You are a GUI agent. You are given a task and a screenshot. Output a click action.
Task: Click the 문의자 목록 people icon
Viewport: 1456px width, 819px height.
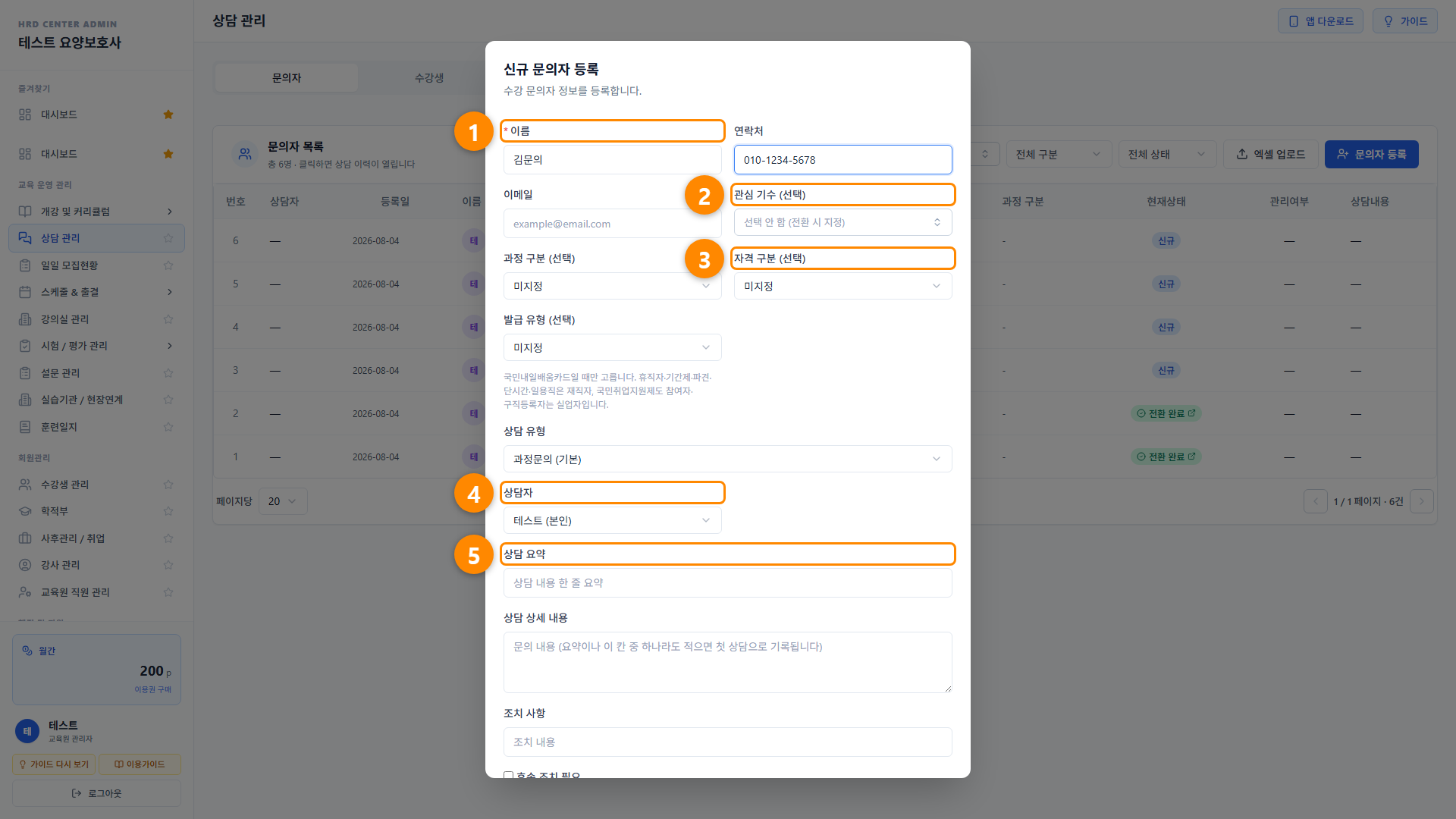[245, 154]
